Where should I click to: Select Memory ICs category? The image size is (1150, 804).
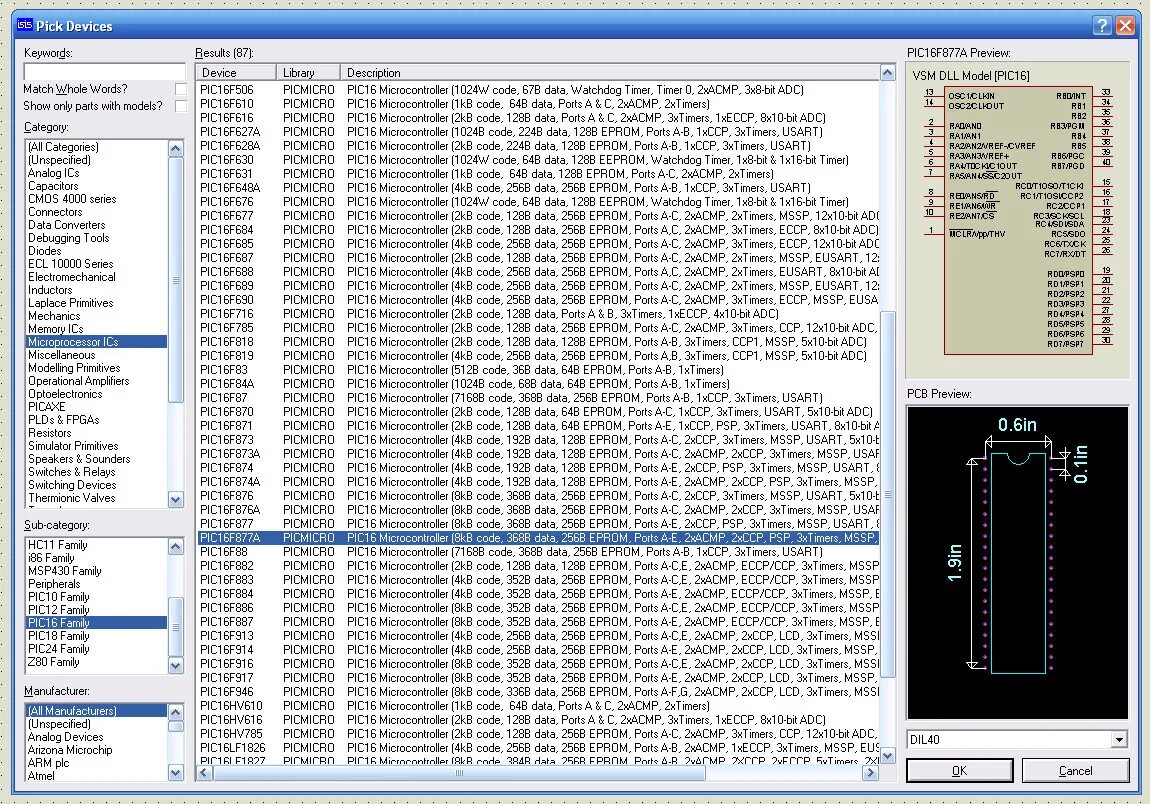pos(96,329)
